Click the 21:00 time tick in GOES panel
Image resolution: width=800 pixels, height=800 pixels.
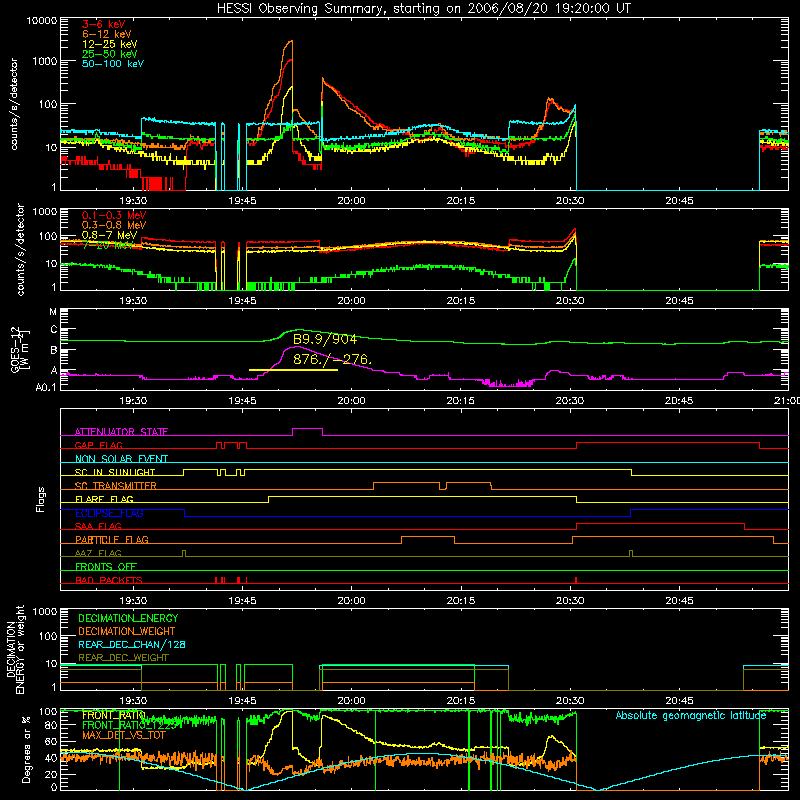[787, 401]
